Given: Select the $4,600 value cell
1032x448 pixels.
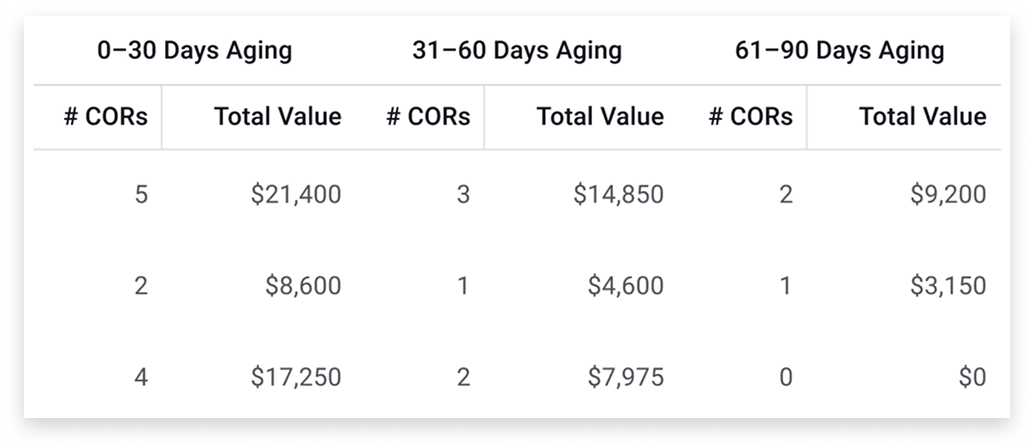Looking at the screenshot, I should (624, 286).
